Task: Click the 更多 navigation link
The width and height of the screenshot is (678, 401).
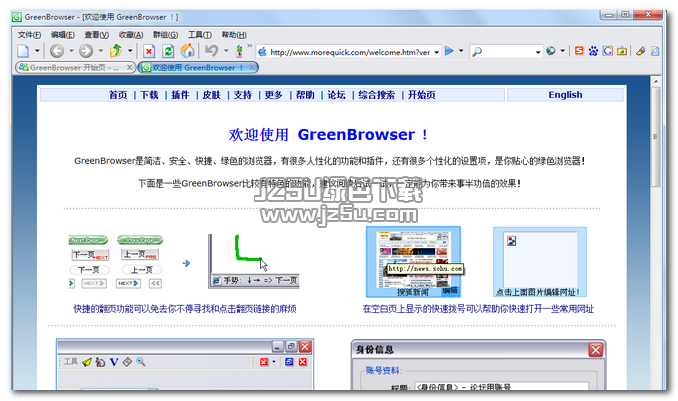Action: pos(274,95)
